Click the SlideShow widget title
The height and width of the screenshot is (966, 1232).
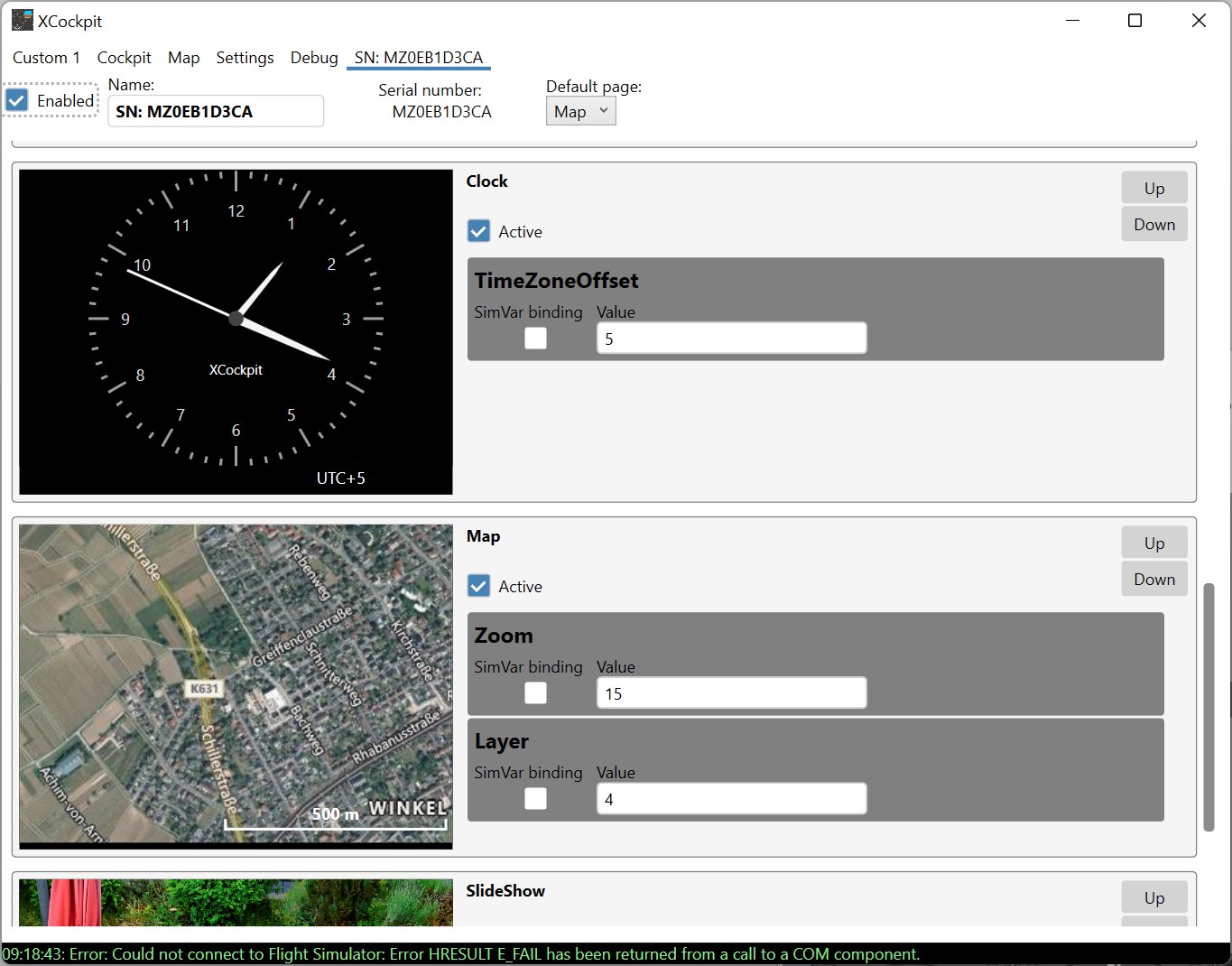[x=505, y=890]
